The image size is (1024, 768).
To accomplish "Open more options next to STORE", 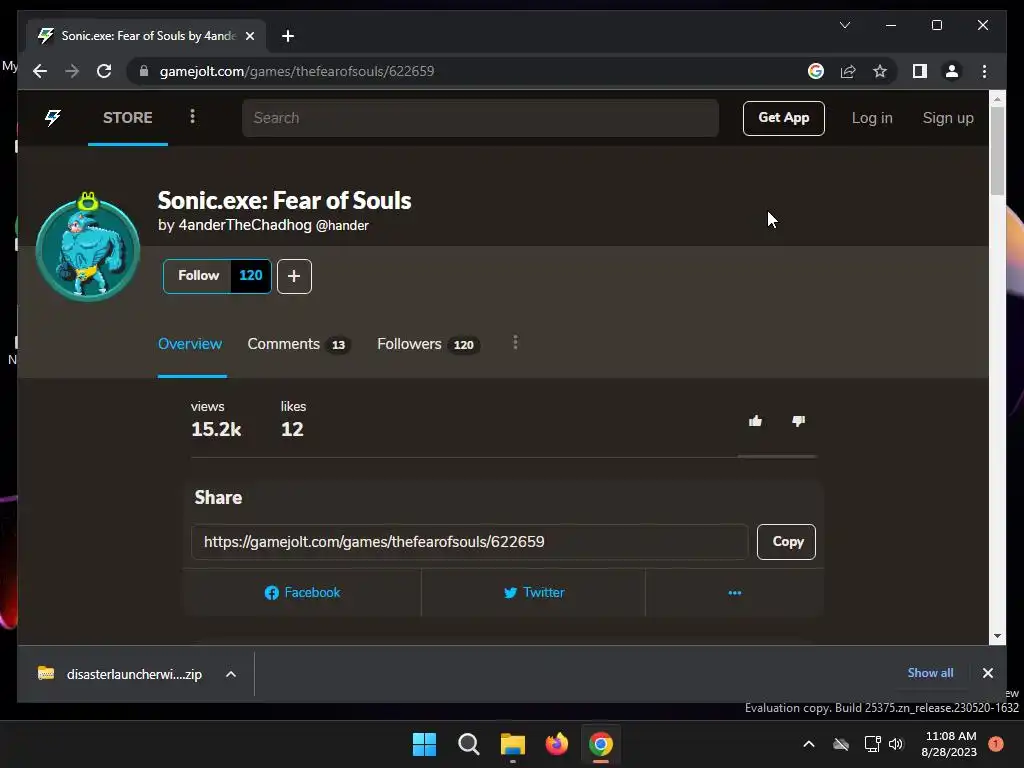I will [x=192, y=116].
